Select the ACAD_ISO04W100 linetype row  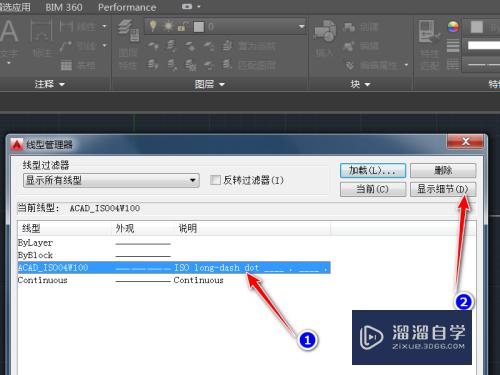[174, 268]
